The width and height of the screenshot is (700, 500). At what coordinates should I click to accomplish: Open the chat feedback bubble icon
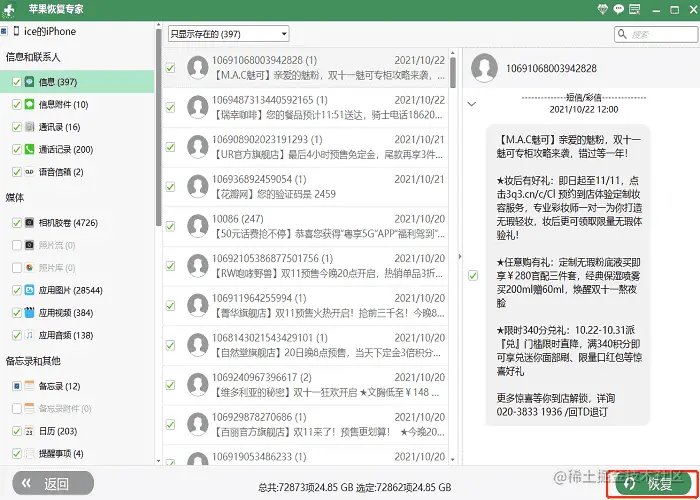(618, 9)
